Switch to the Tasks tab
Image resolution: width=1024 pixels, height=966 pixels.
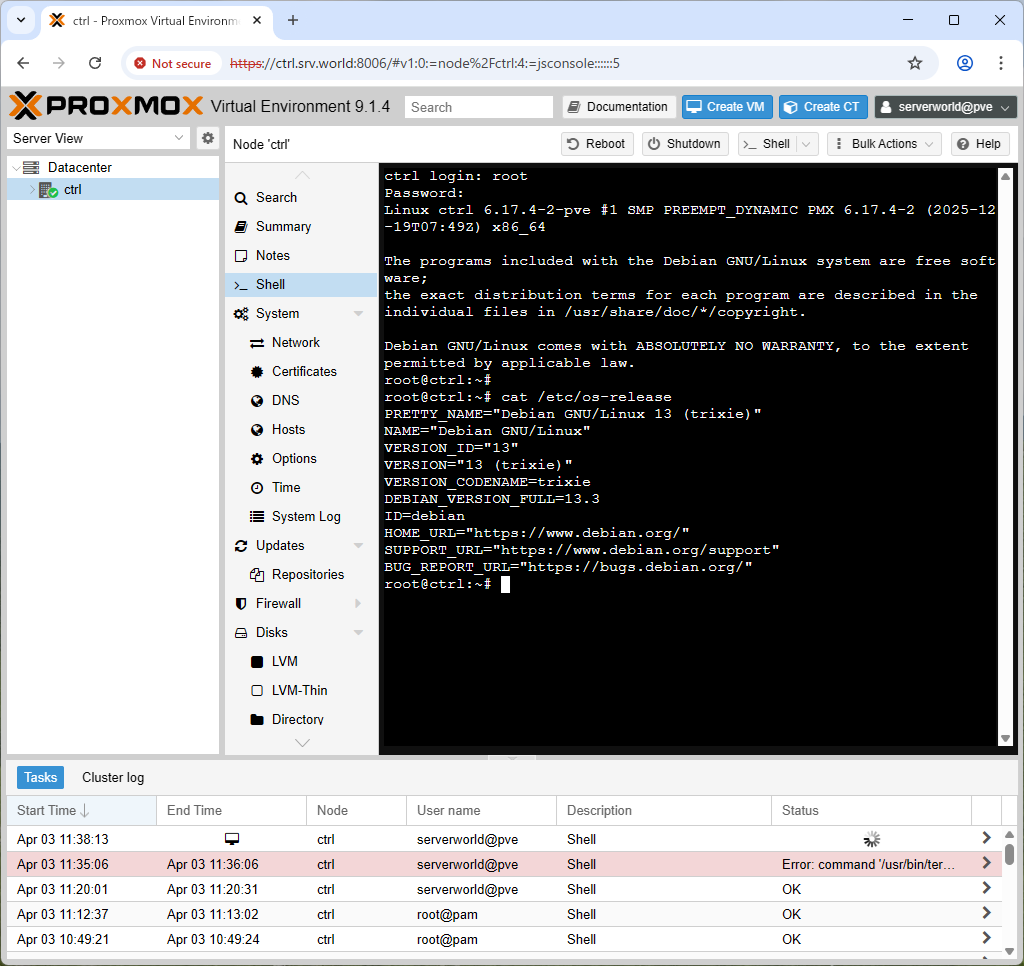point(40,777)
